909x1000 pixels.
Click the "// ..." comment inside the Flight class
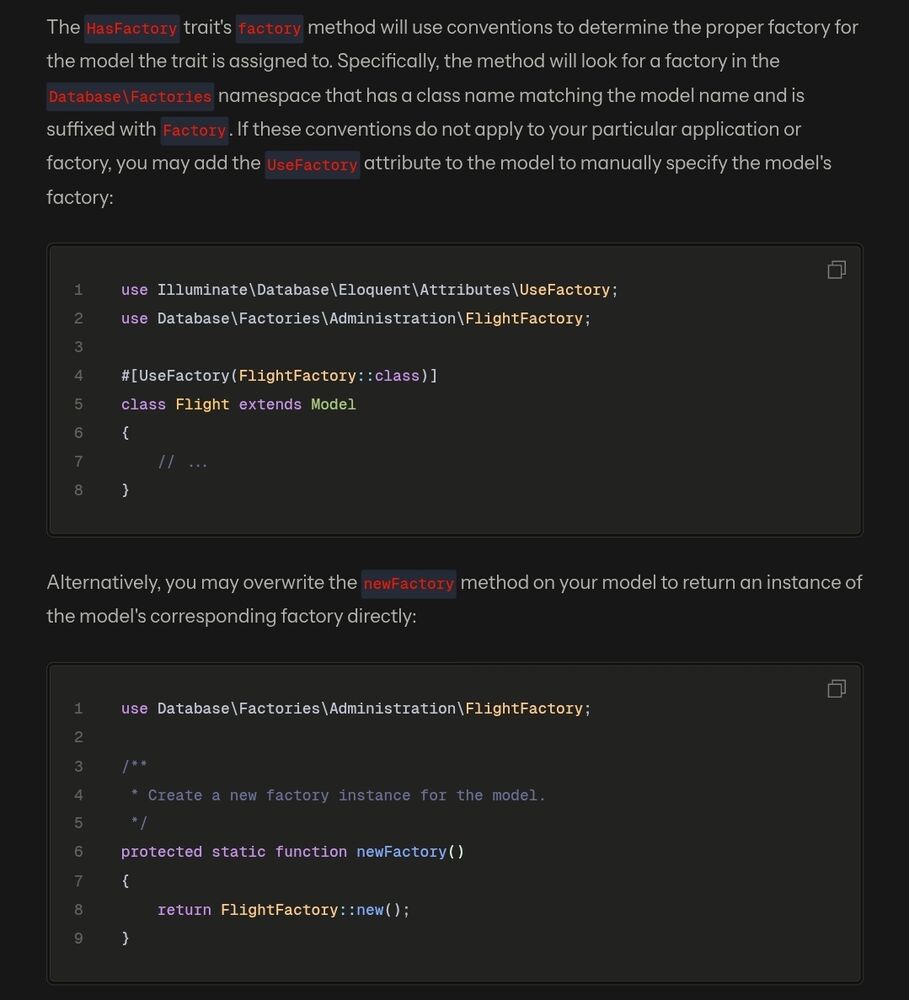pos(182,462)
